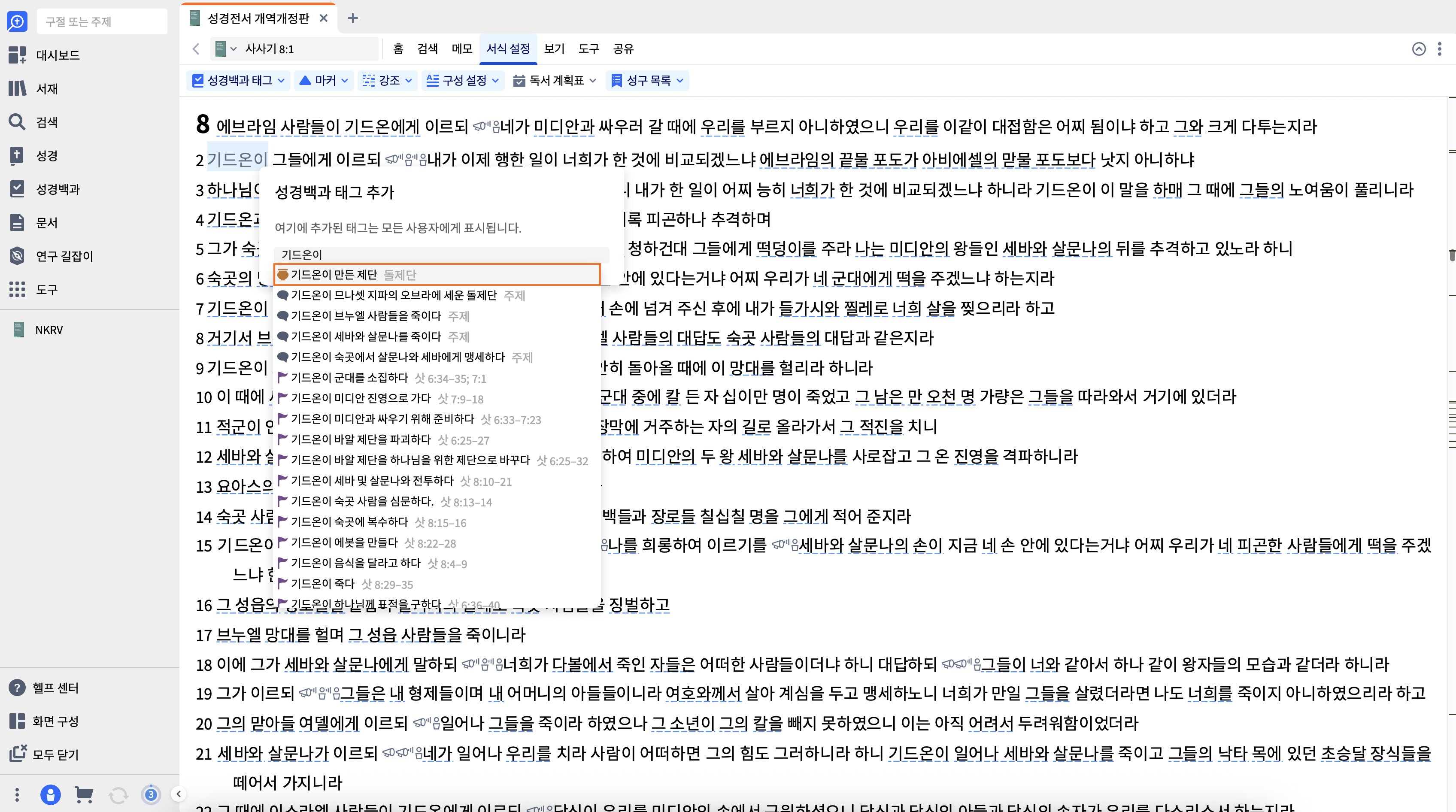Toggle the 독서 계획표 button

548,80
